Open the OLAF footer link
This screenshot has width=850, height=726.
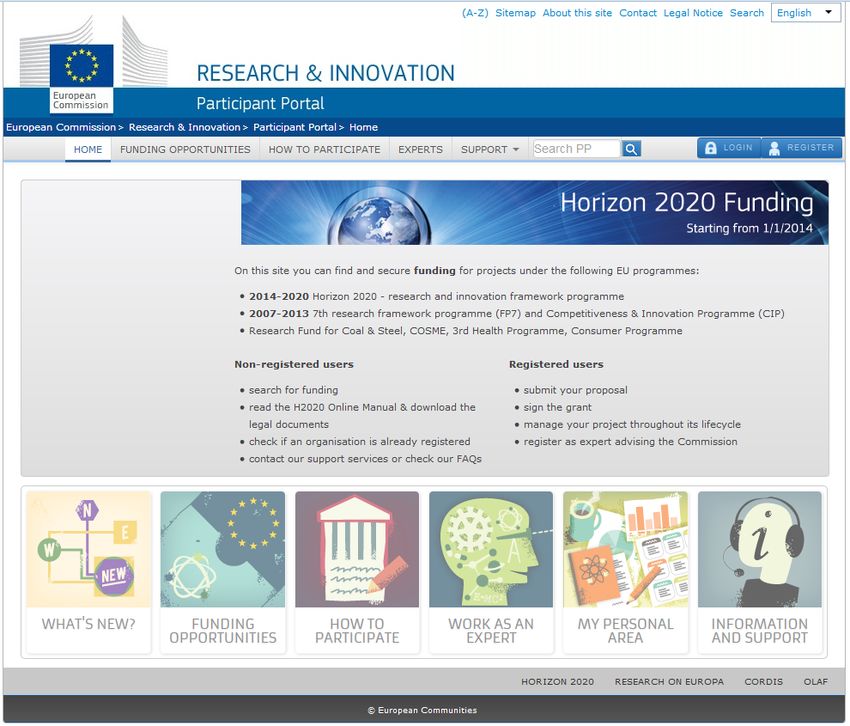click(x=816, y=682)
